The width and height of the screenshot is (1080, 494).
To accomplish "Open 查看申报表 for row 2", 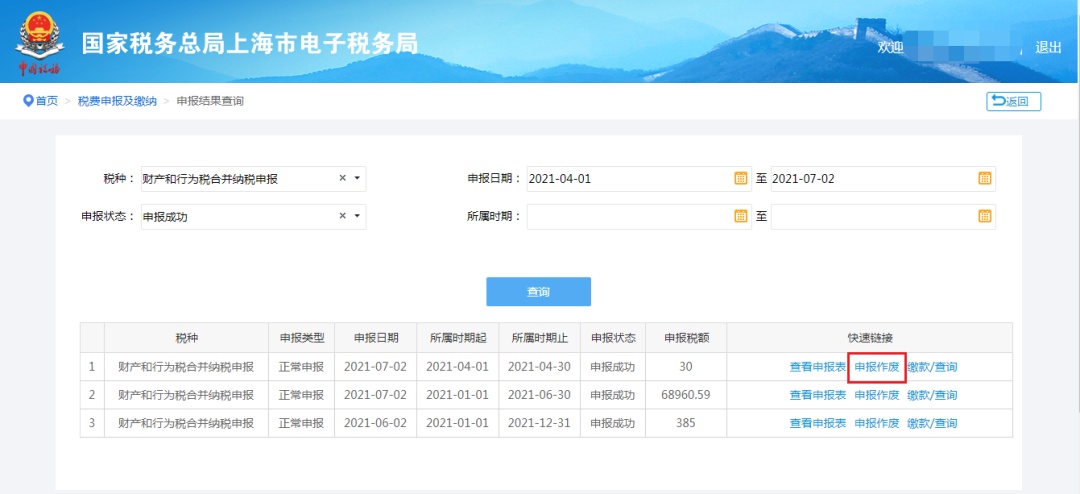I will 818,395.
